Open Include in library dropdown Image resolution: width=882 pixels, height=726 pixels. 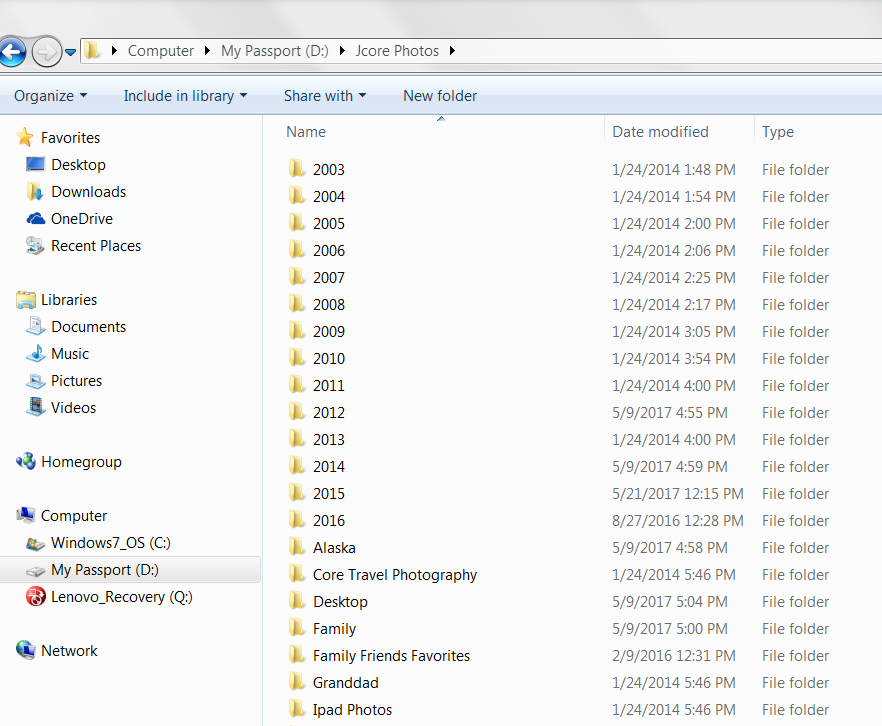click(185, 96)
